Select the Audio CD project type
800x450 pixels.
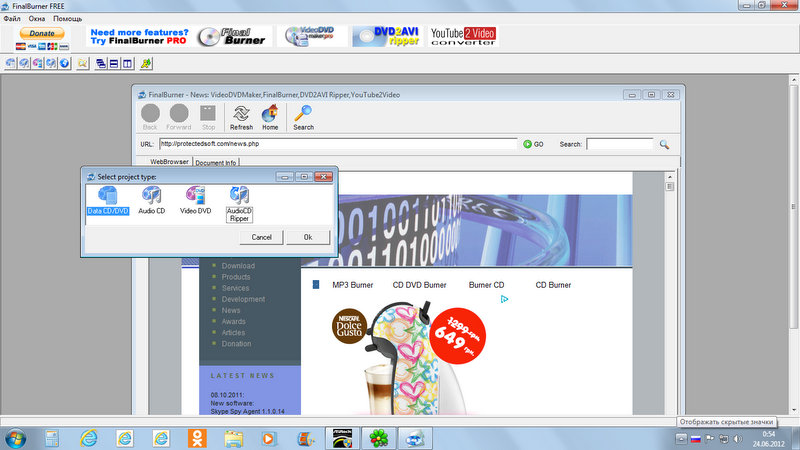click(152, 201)
